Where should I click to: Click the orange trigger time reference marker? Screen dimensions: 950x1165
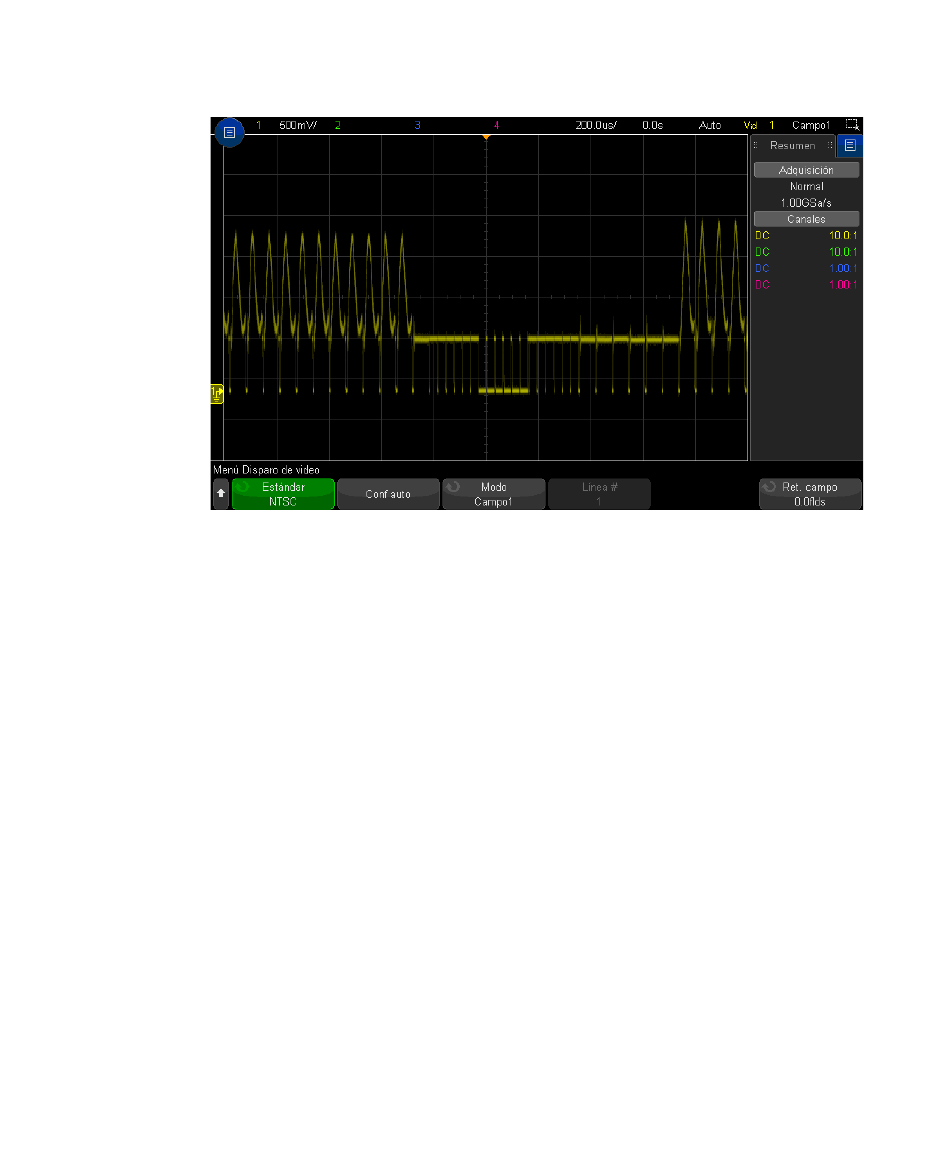(x=486, y=137)
